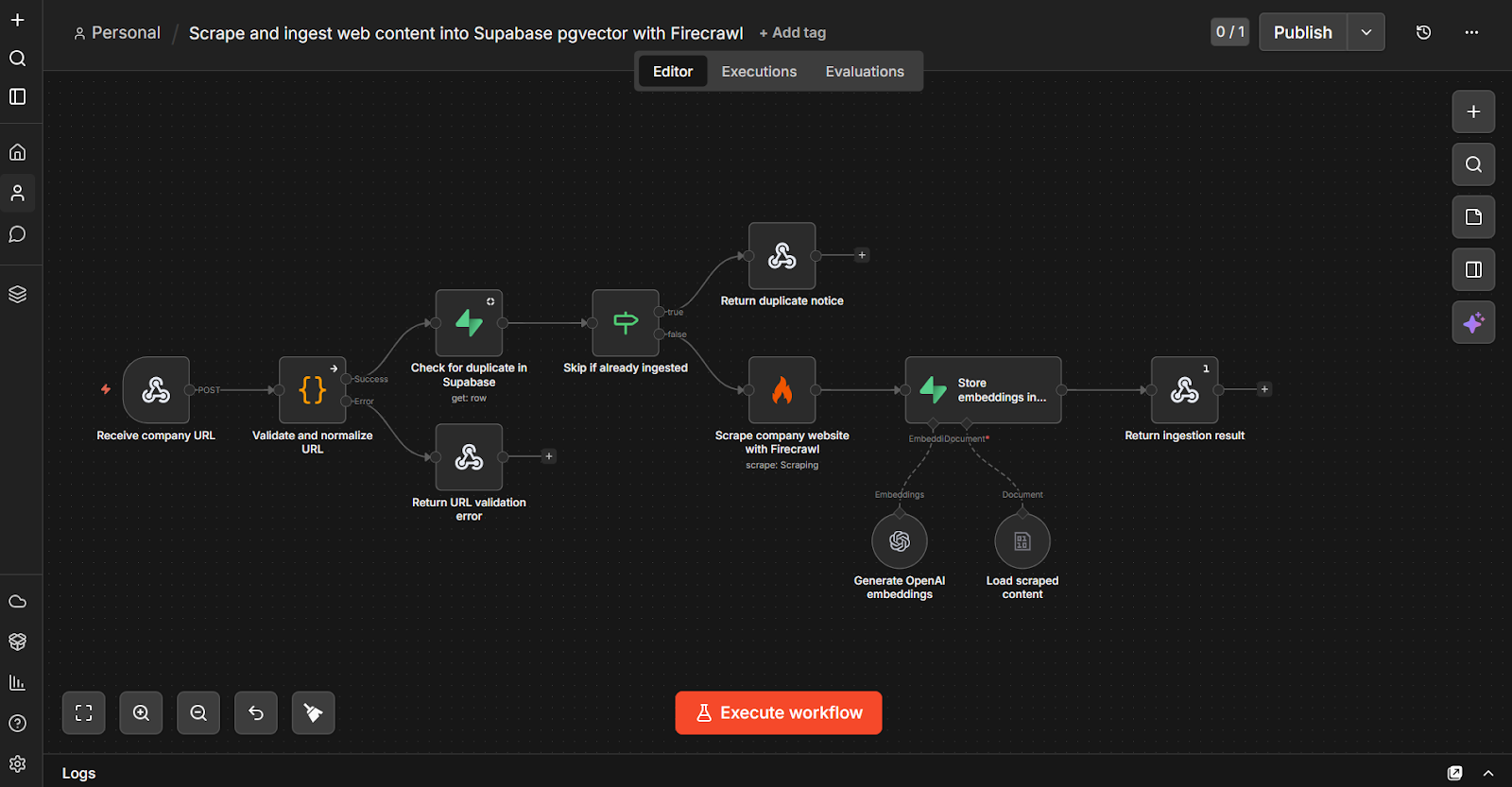Viewport: 1512px width, 787px height.
Task: Click the Check for duplicate in Supabase node
Action: point(469,323)
